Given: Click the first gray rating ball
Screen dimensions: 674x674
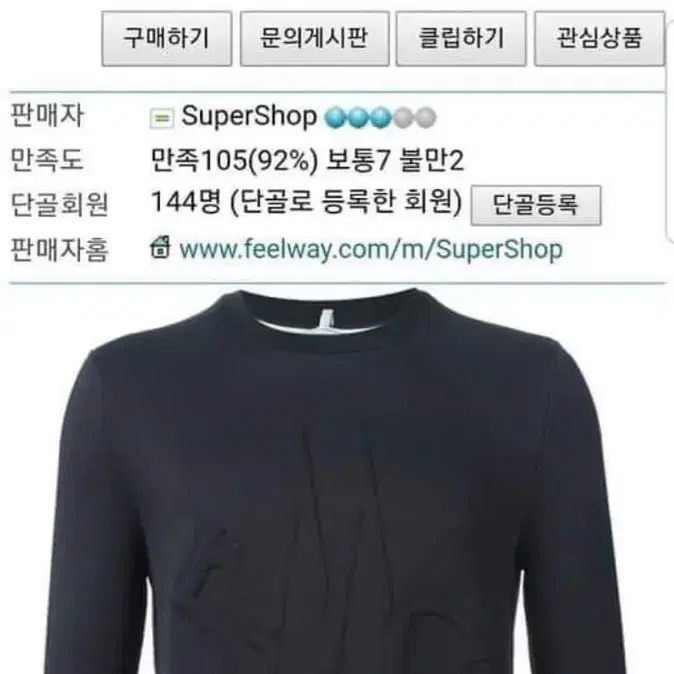Looking at the screenshot, I should 403,118.
